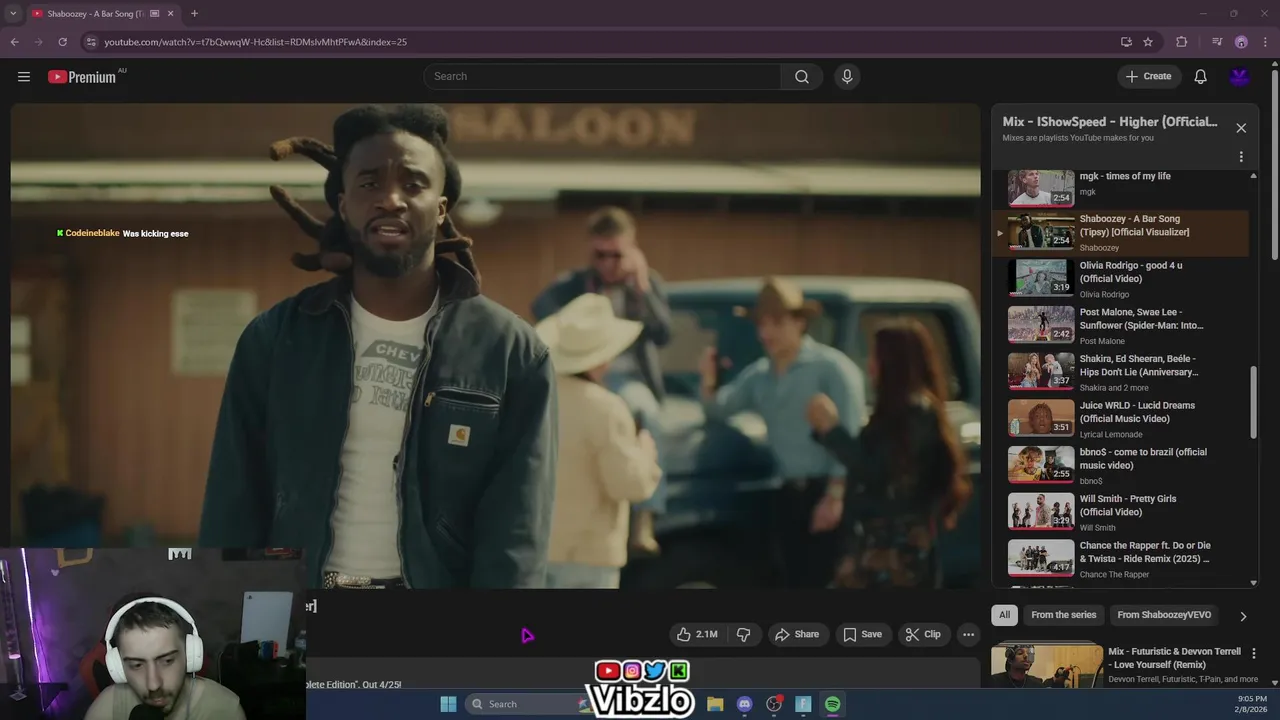Go back in the browser

point(14,42)
